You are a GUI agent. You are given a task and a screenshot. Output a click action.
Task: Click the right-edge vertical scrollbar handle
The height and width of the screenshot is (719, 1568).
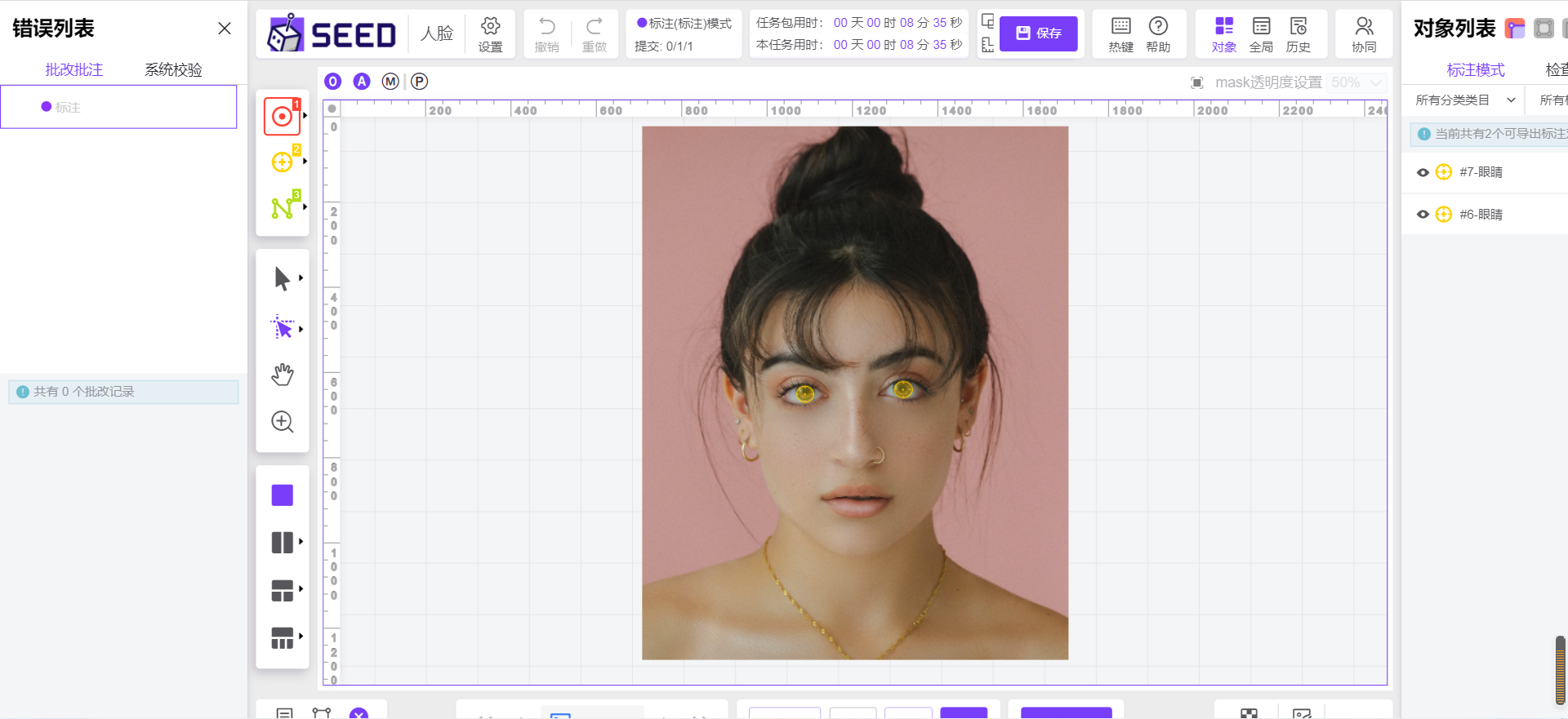[x=1561, y=670]
